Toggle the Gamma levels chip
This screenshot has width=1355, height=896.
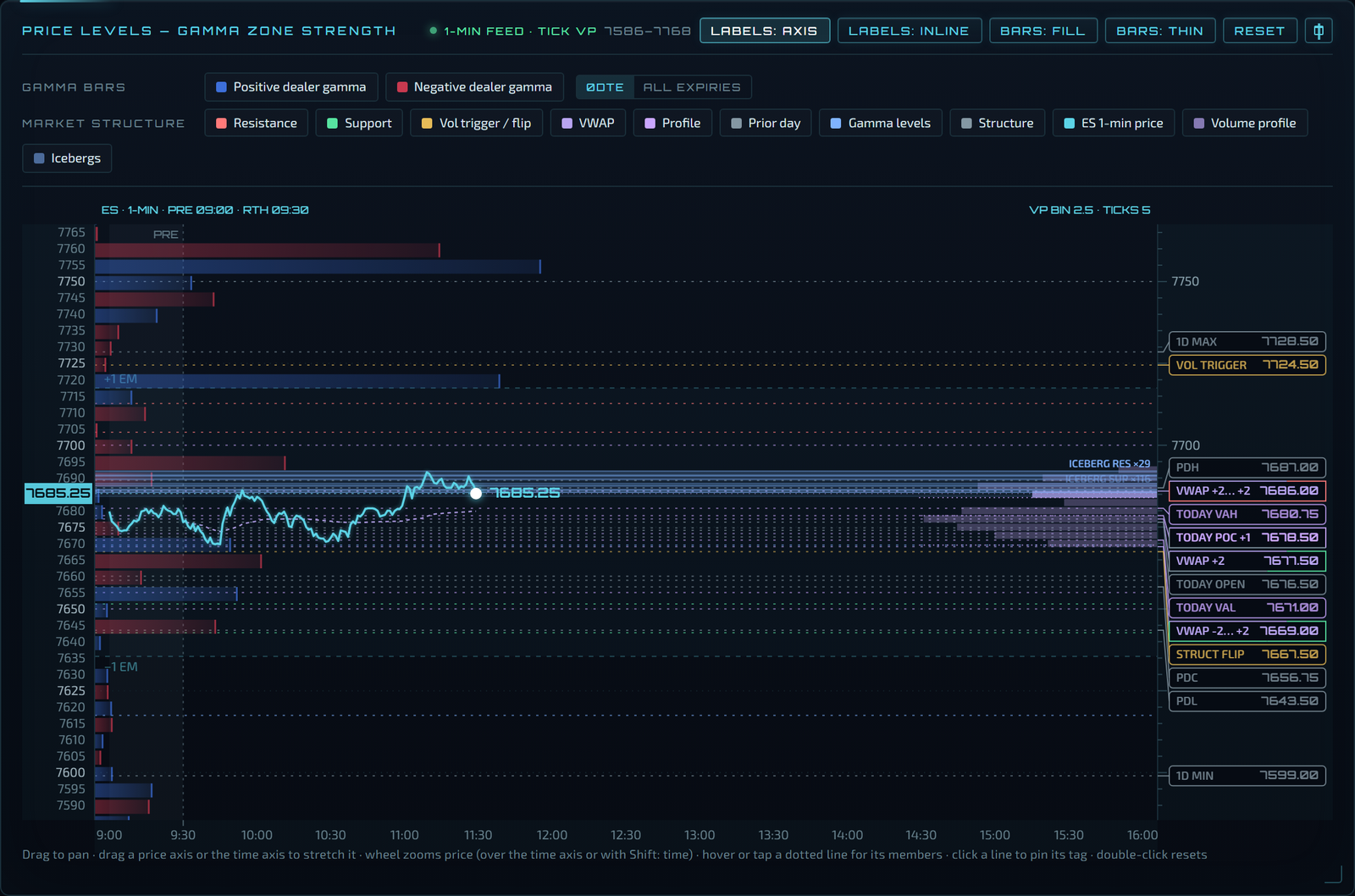coord(881,123)
